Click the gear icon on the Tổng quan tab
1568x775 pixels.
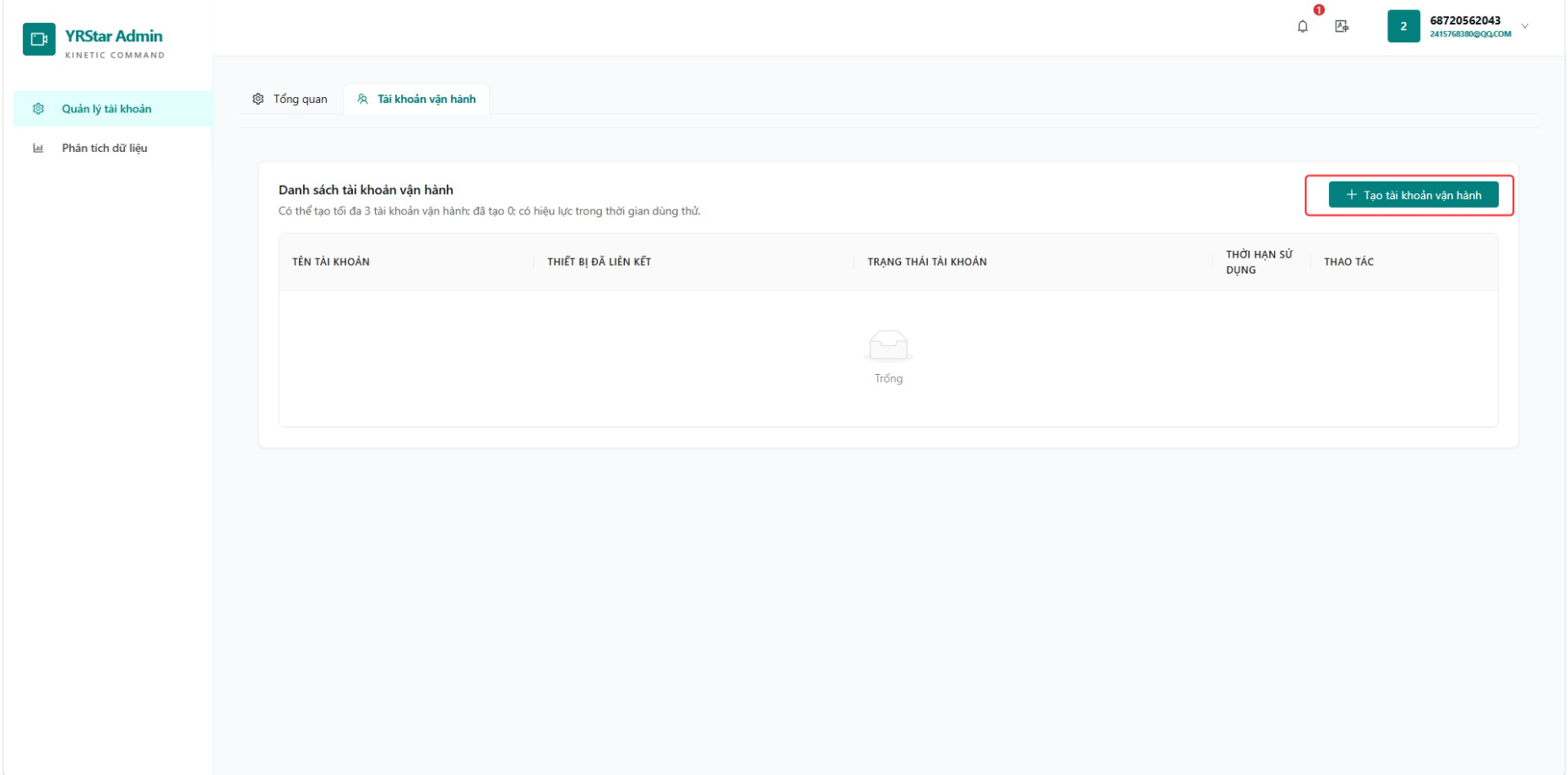point(258,99)
